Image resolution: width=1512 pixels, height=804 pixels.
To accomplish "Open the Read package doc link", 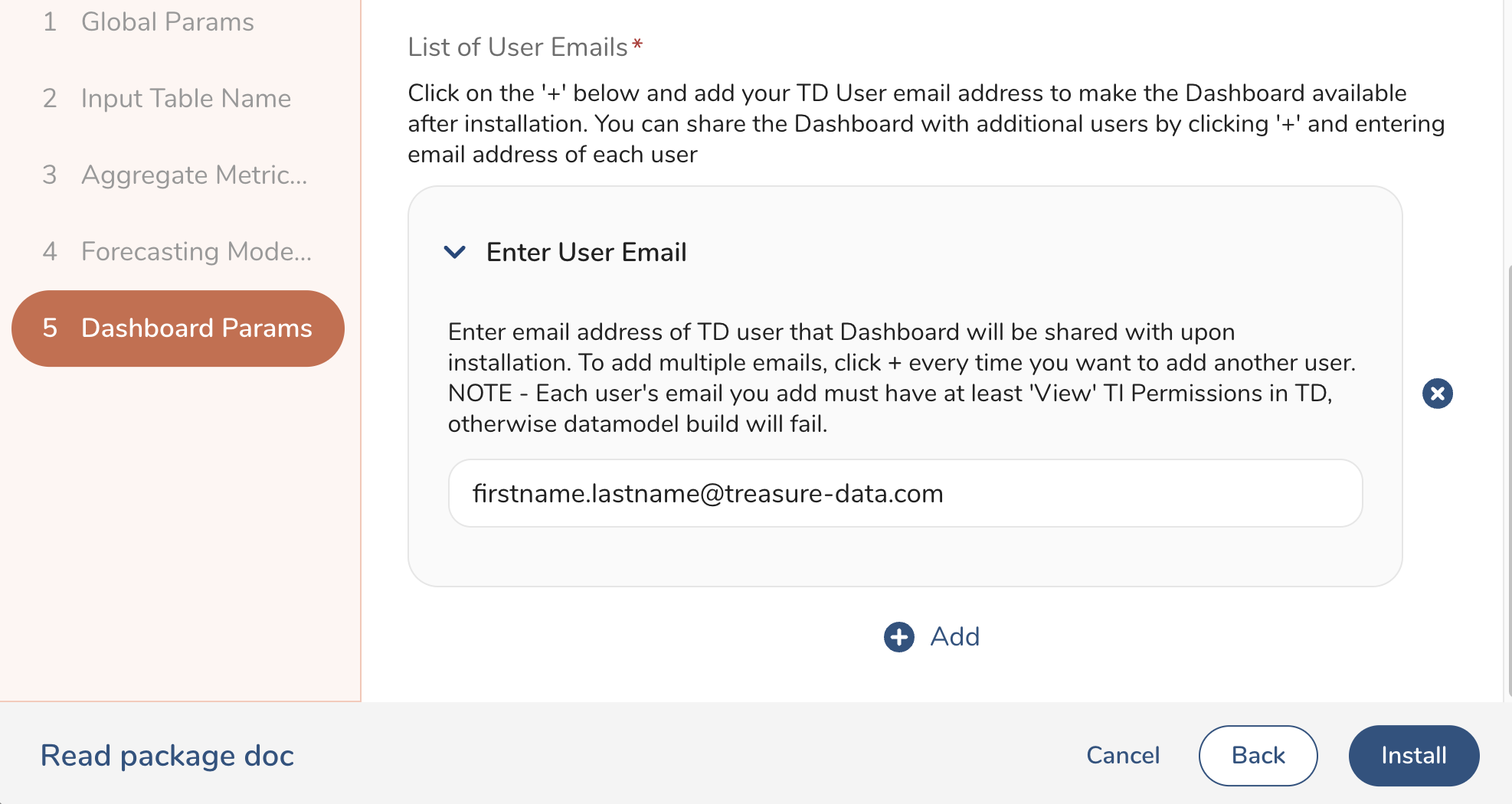I will 167,756.
